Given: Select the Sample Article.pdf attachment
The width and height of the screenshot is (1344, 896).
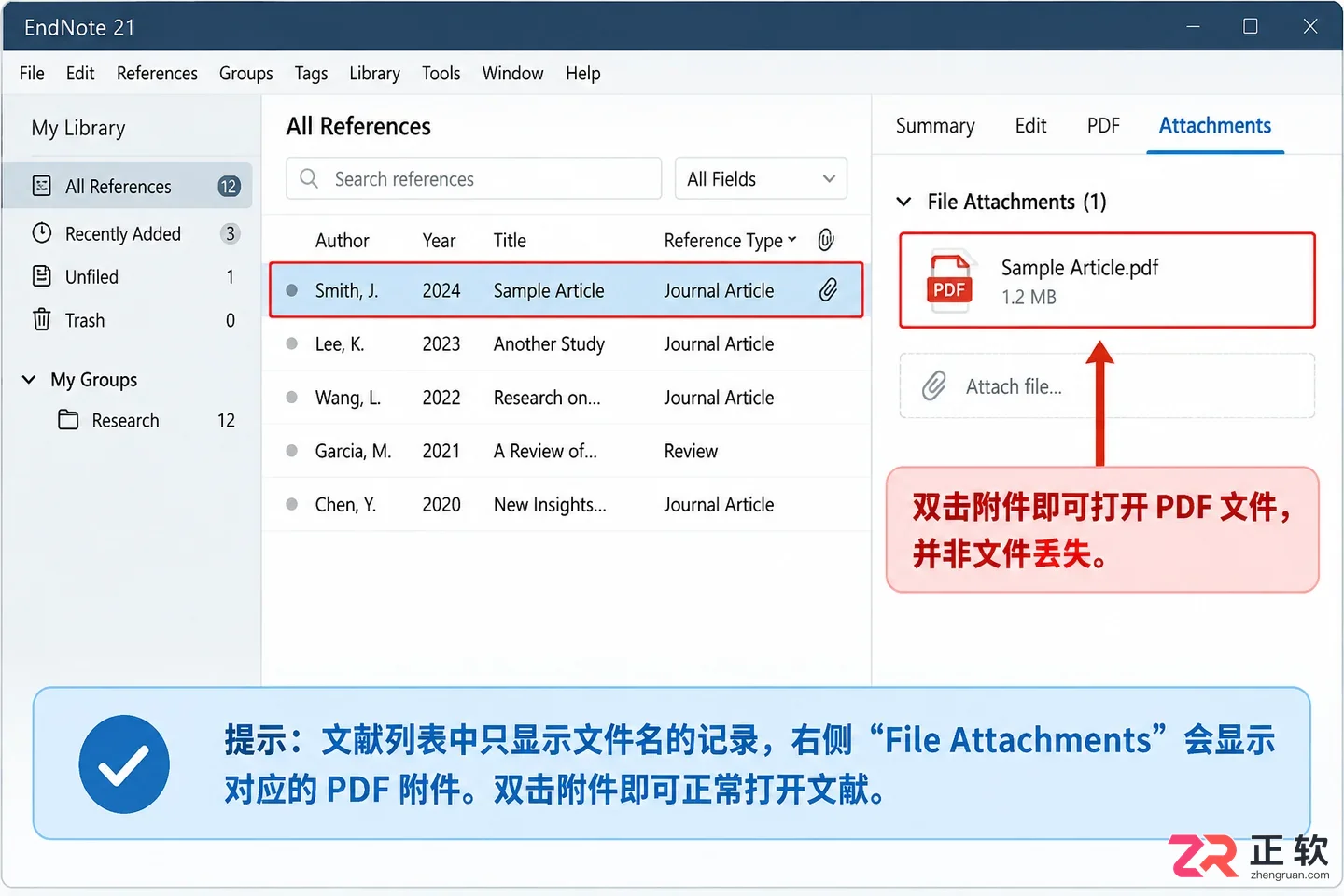Looking at the screenshot, I should click(1107, 281).
